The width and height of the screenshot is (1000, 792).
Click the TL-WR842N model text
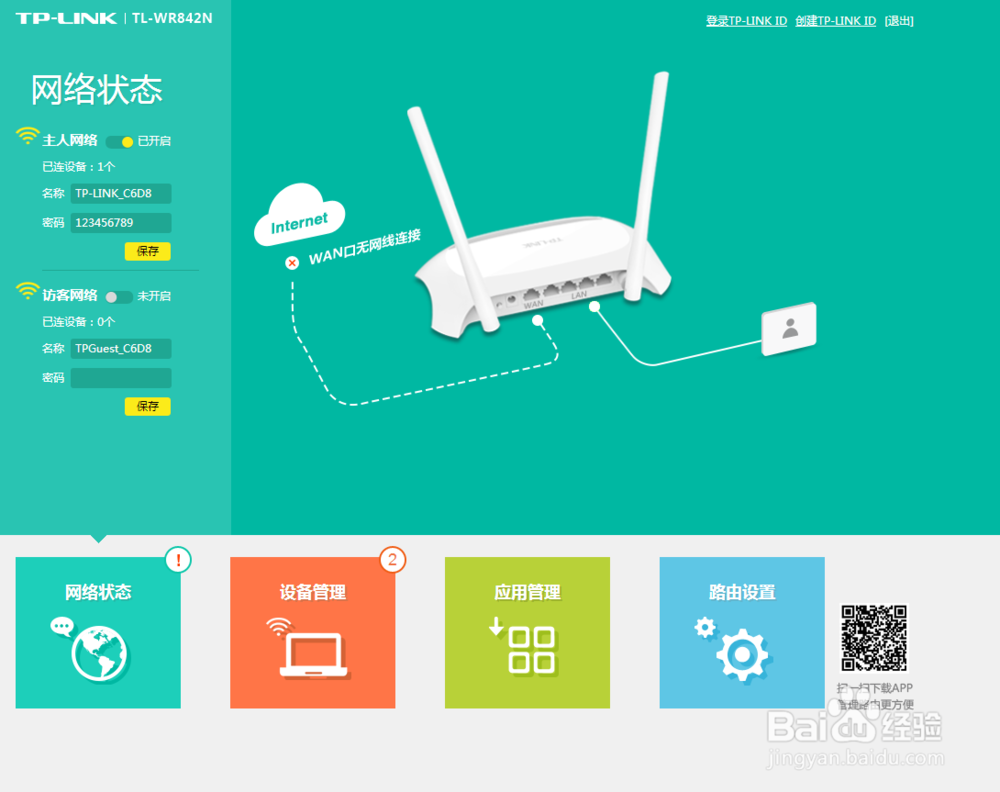click(172, 18)
